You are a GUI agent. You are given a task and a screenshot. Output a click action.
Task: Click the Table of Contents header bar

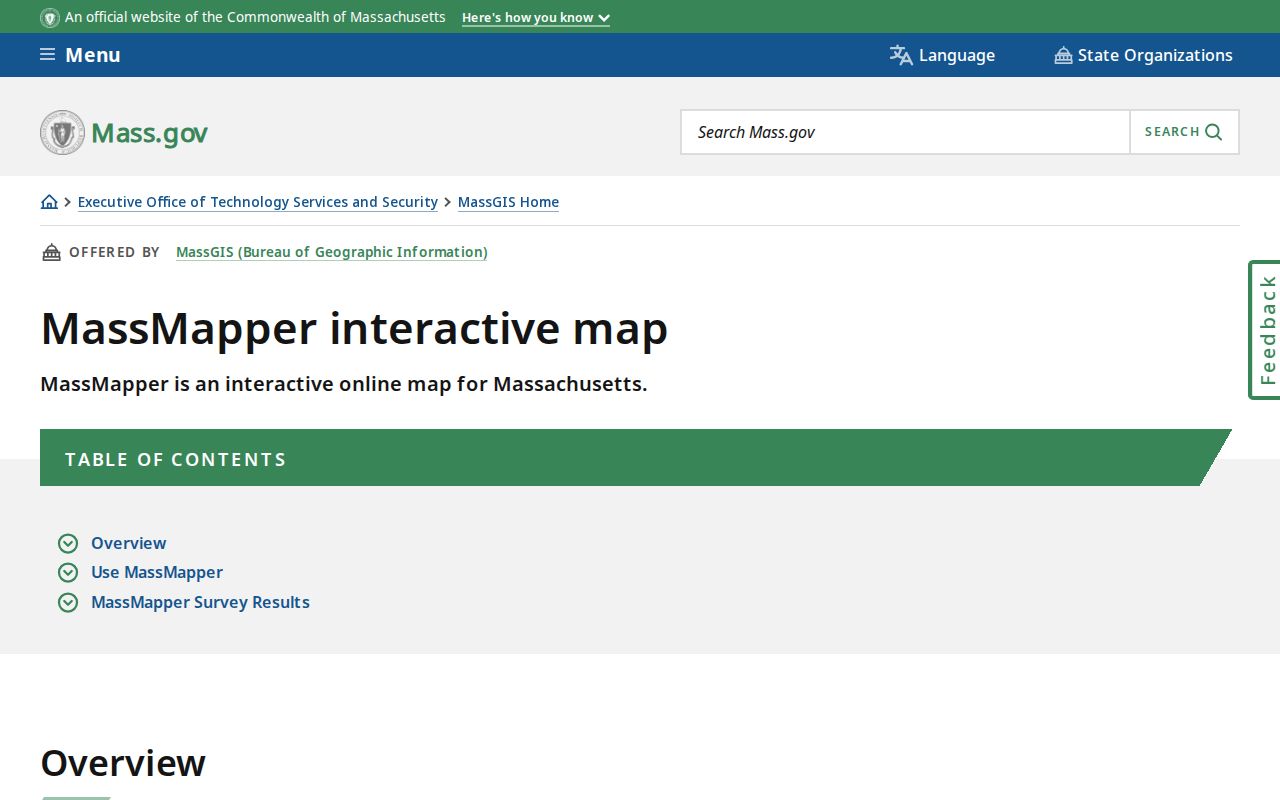pos(635,458)
